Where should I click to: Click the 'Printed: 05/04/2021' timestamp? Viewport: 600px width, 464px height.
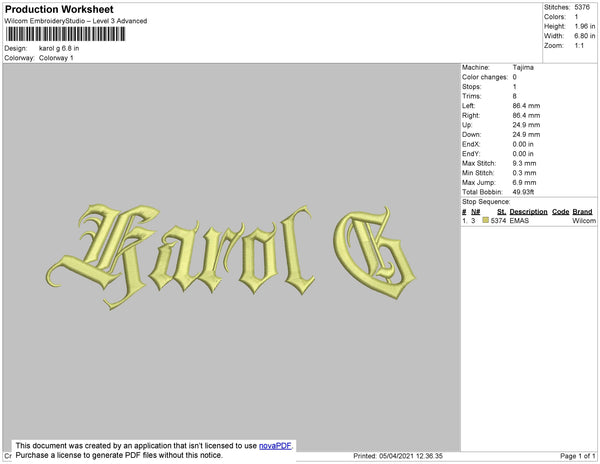point(398,456)
